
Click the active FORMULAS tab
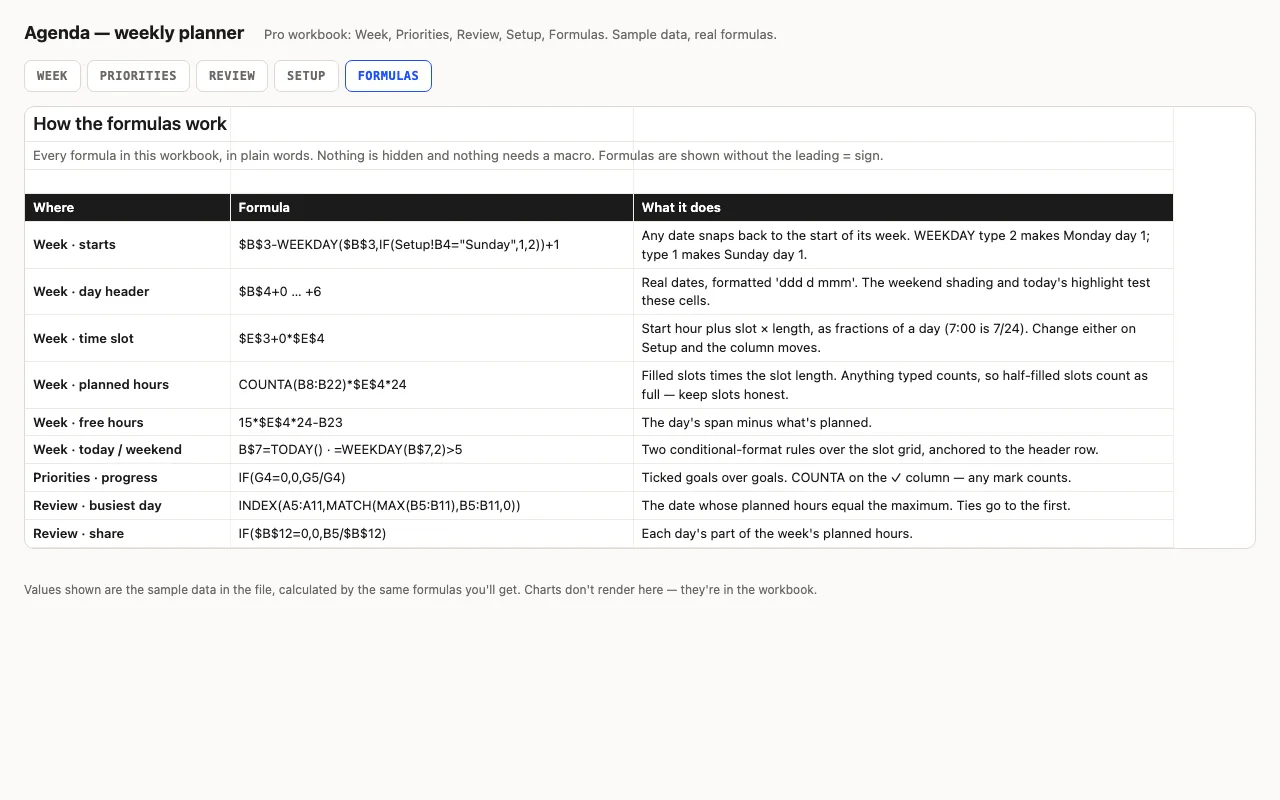[x=388, y=76]
